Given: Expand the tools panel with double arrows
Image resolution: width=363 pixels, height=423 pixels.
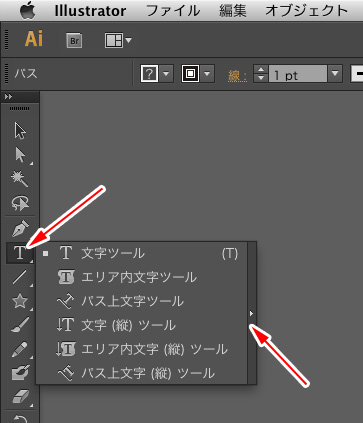Looking at the screenshot, I should click(9, 97).
